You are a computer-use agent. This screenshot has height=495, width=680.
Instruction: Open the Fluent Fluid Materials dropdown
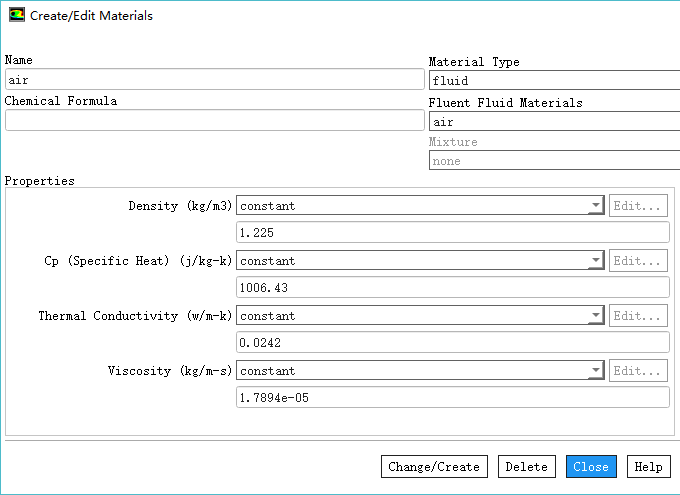pos(554,122)
